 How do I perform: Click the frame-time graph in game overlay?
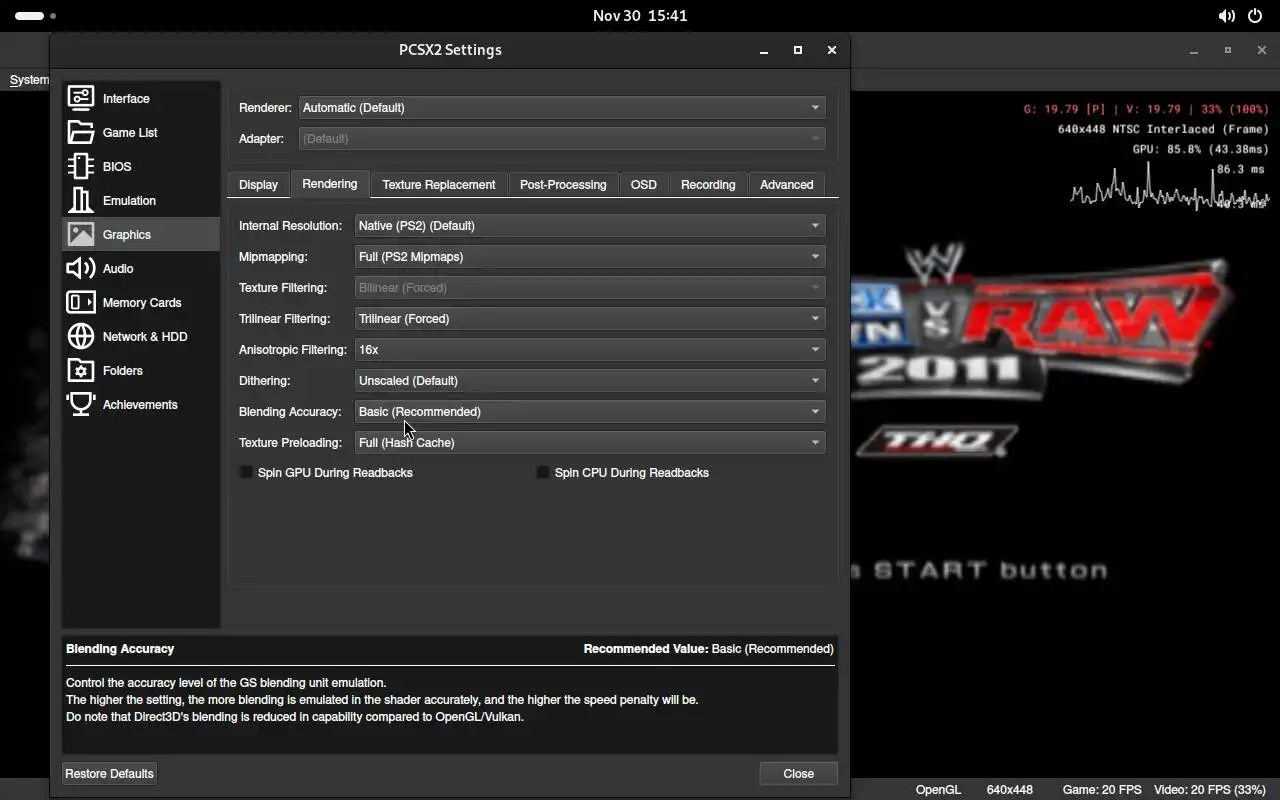tap(1169, 188)
